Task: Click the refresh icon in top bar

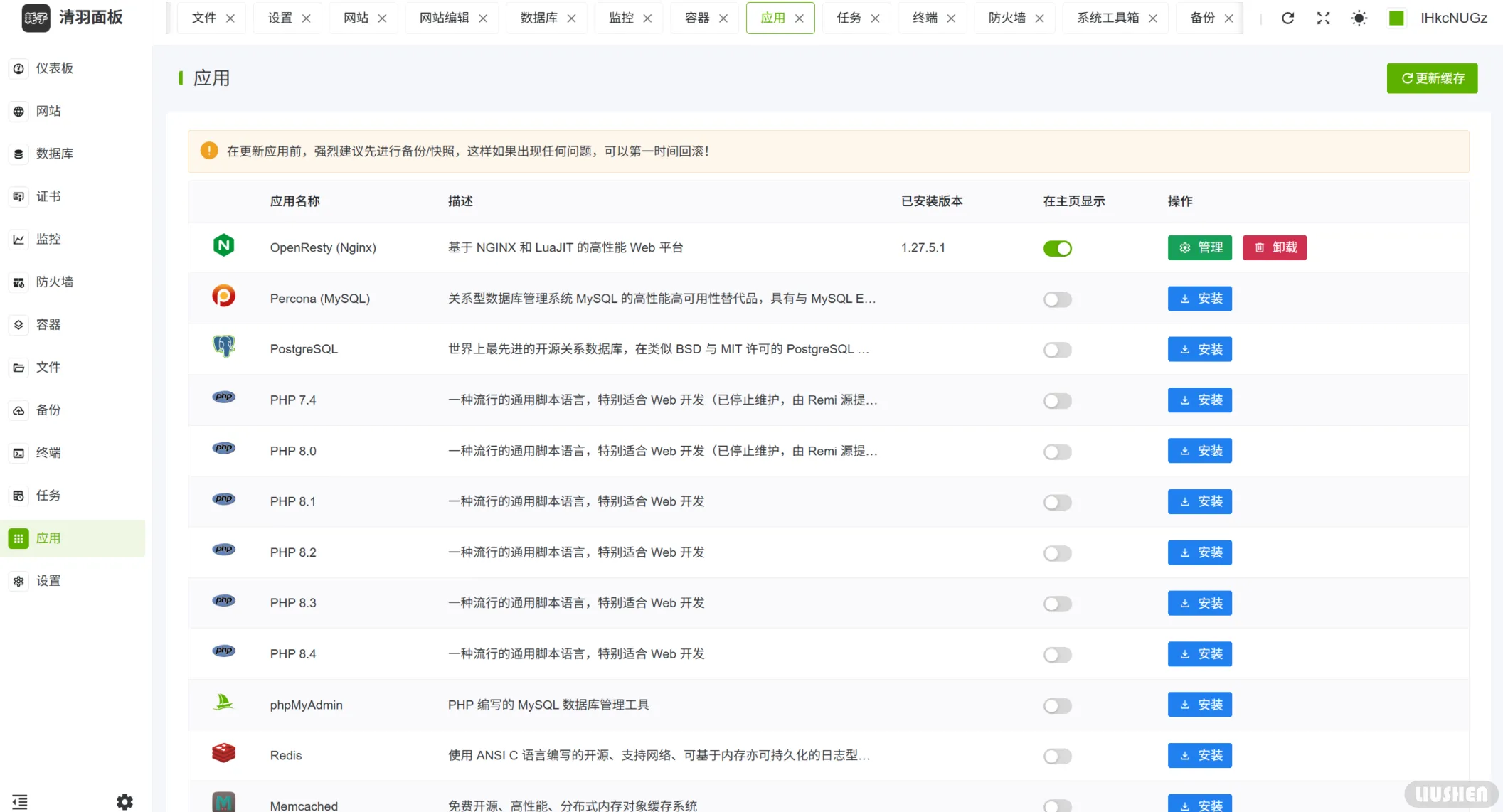Action: 1287,18
